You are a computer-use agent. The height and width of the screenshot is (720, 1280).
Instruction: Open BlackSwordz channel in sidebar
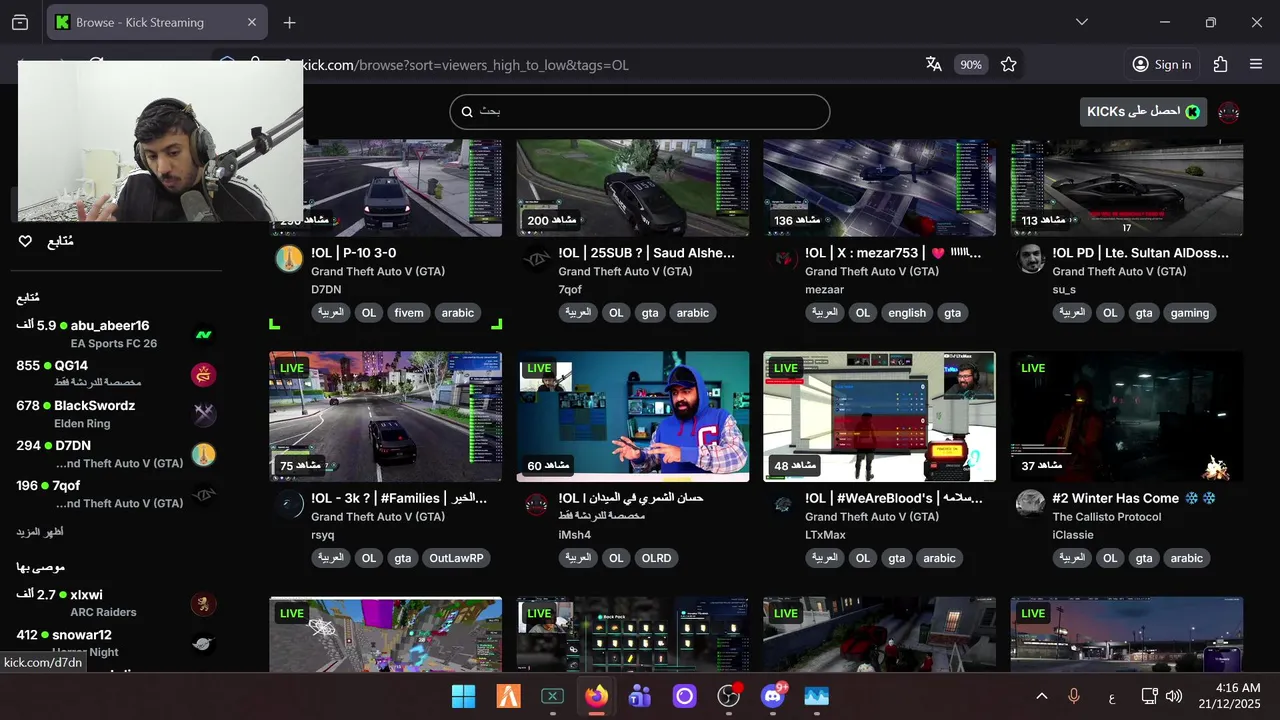[x=115, y=414]
